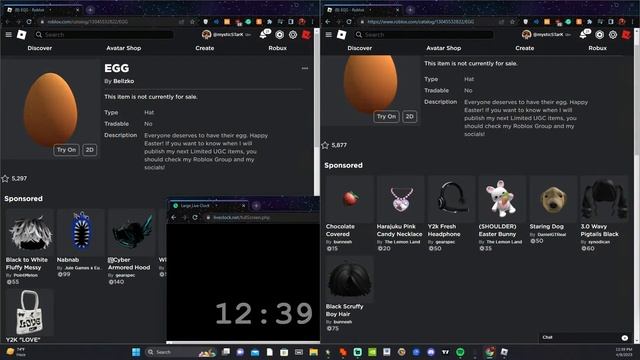Open (SHOULDER) Easter Bunny item
The image size is (640, 360).
tap(502, 213)
